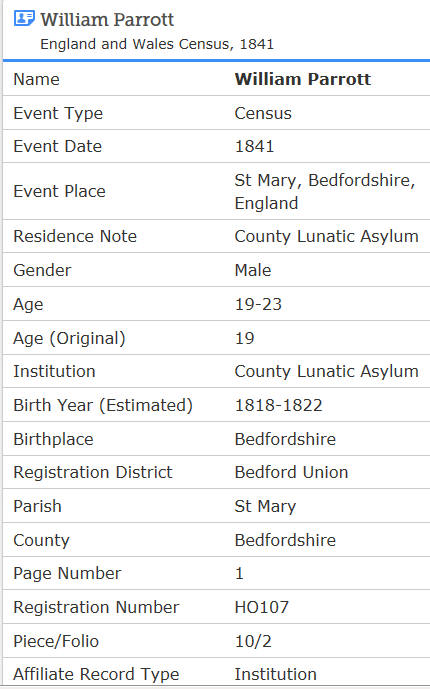Click the 19-23 age value
430x689 pixels.
(258, 304)
